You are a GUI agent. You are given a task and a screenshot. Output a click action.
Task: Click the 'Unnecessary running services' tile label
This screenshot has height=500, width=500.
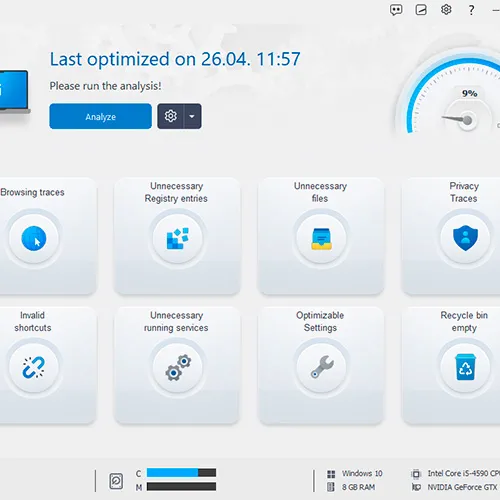(176, 321)
